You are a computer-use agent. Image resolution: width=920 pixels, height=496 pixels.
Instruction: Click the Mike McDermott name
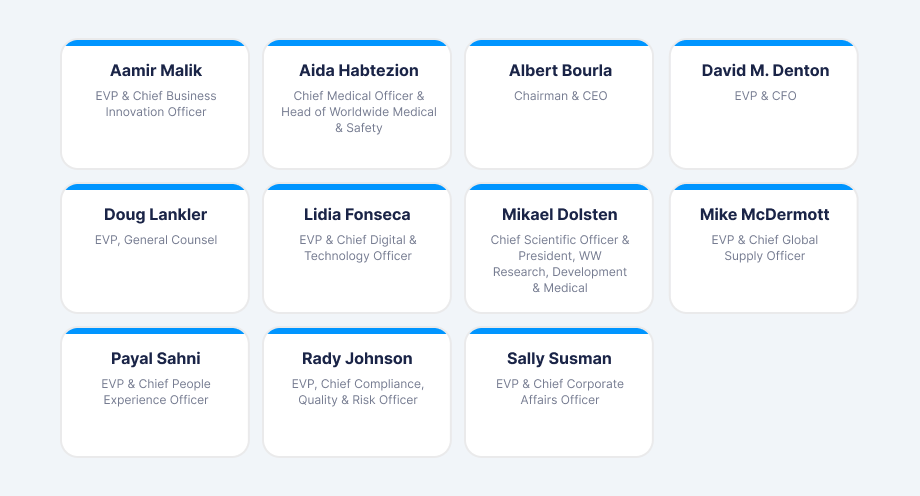[764, 215]
